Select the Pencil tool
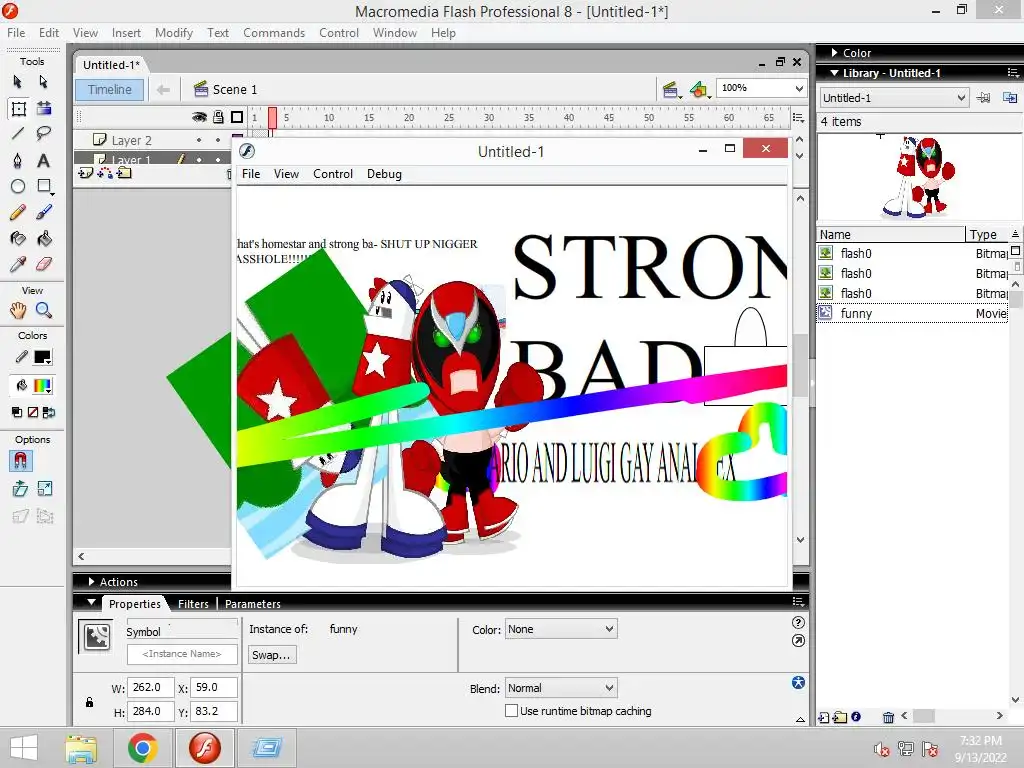This screenshot has width=1024, height=768. (18, 212)
